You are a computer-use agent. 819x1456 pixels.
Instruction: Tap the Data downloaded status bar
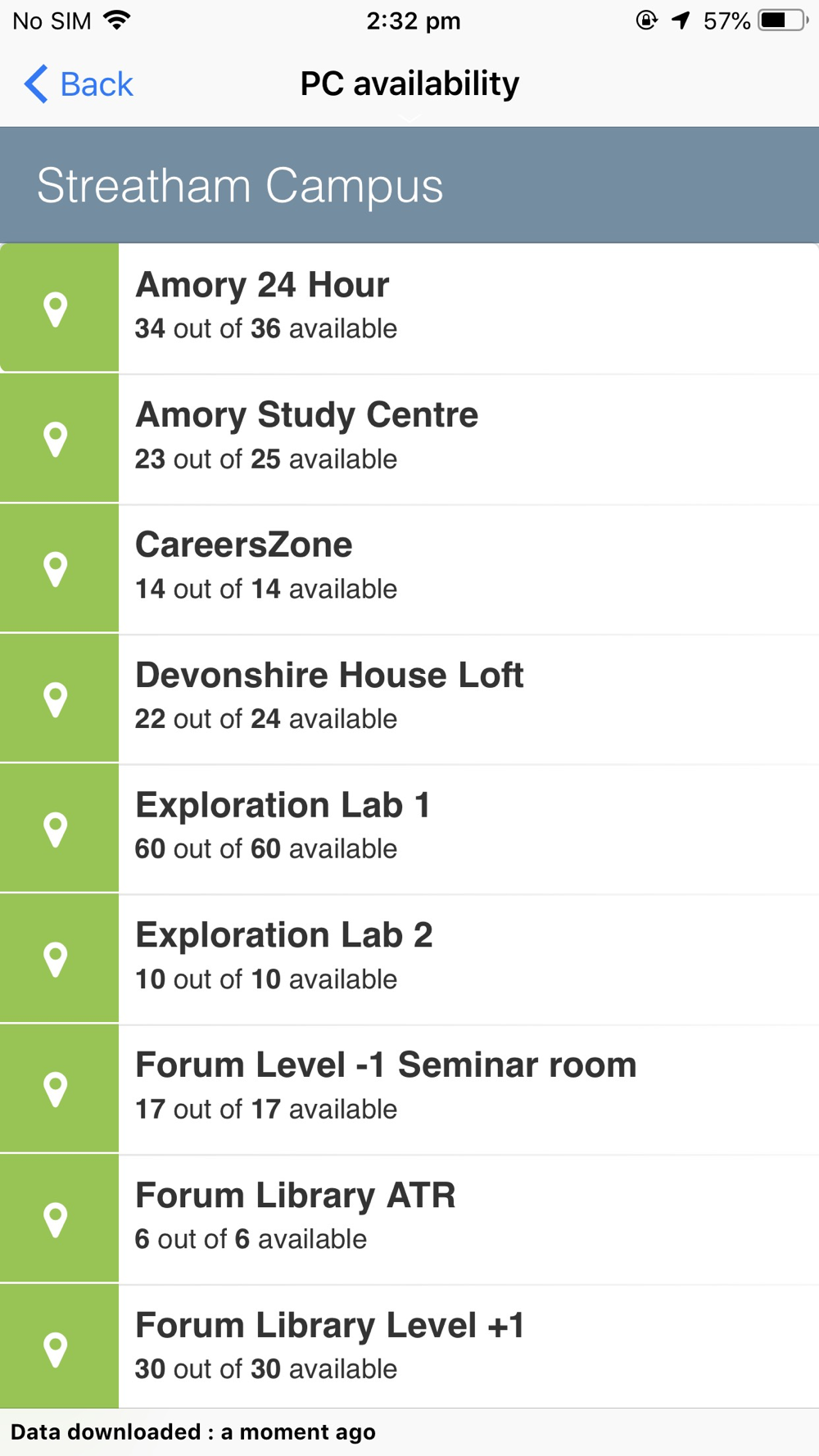point(409,1431)
